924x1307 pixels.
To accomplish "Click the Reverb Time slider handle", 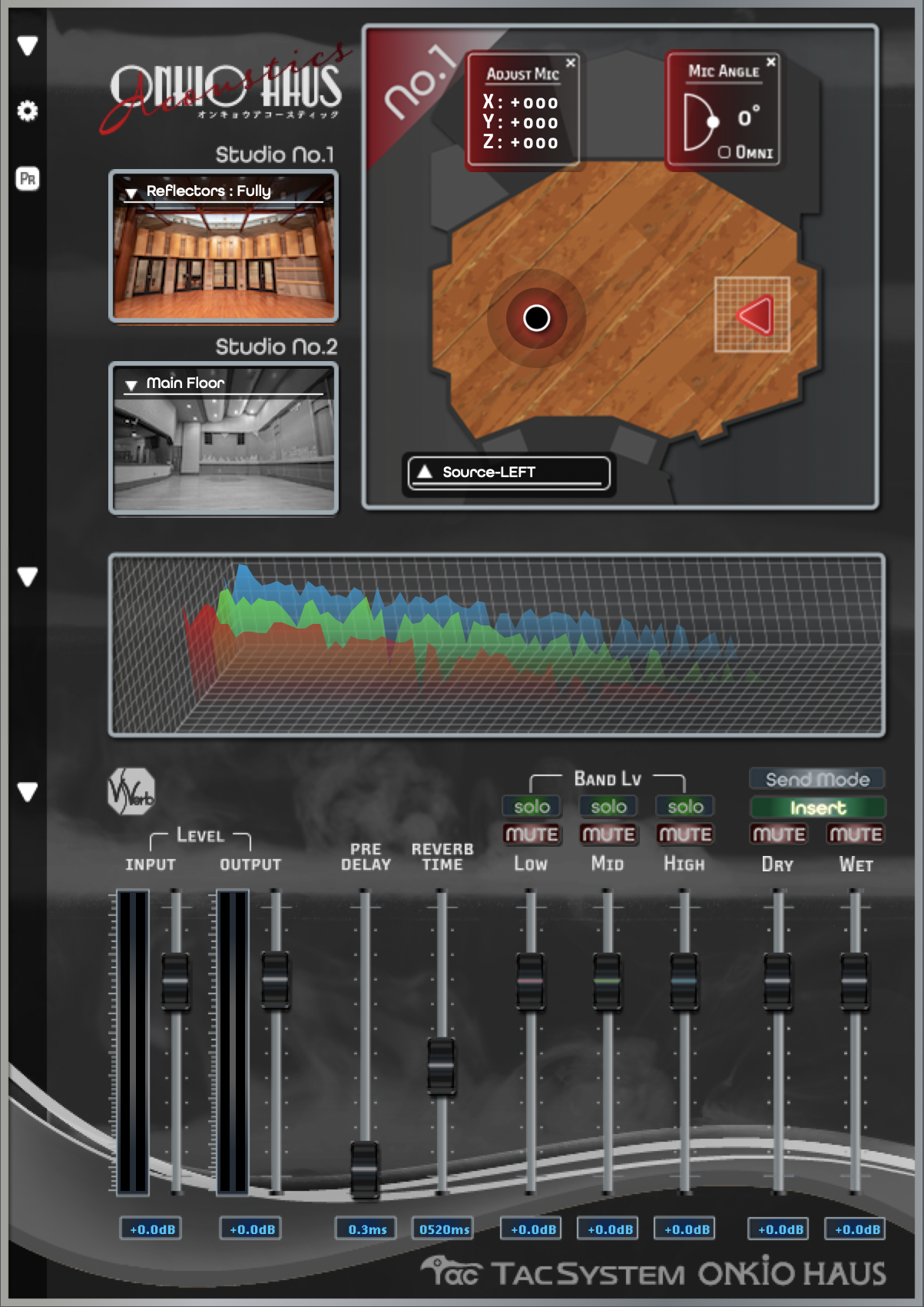I will tap(441, 1066).
